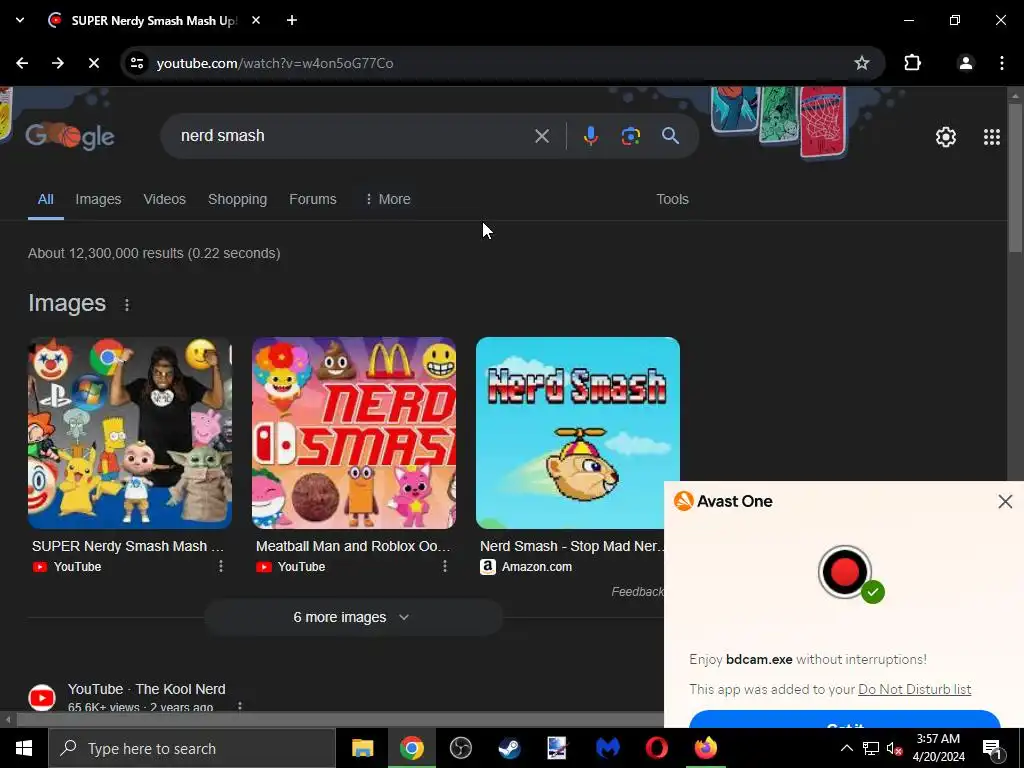Click the Got it button in Avast
Image resolution: width=1024 pixels, height=768 pixels.
pyautogui.click(x=844, y=720)
